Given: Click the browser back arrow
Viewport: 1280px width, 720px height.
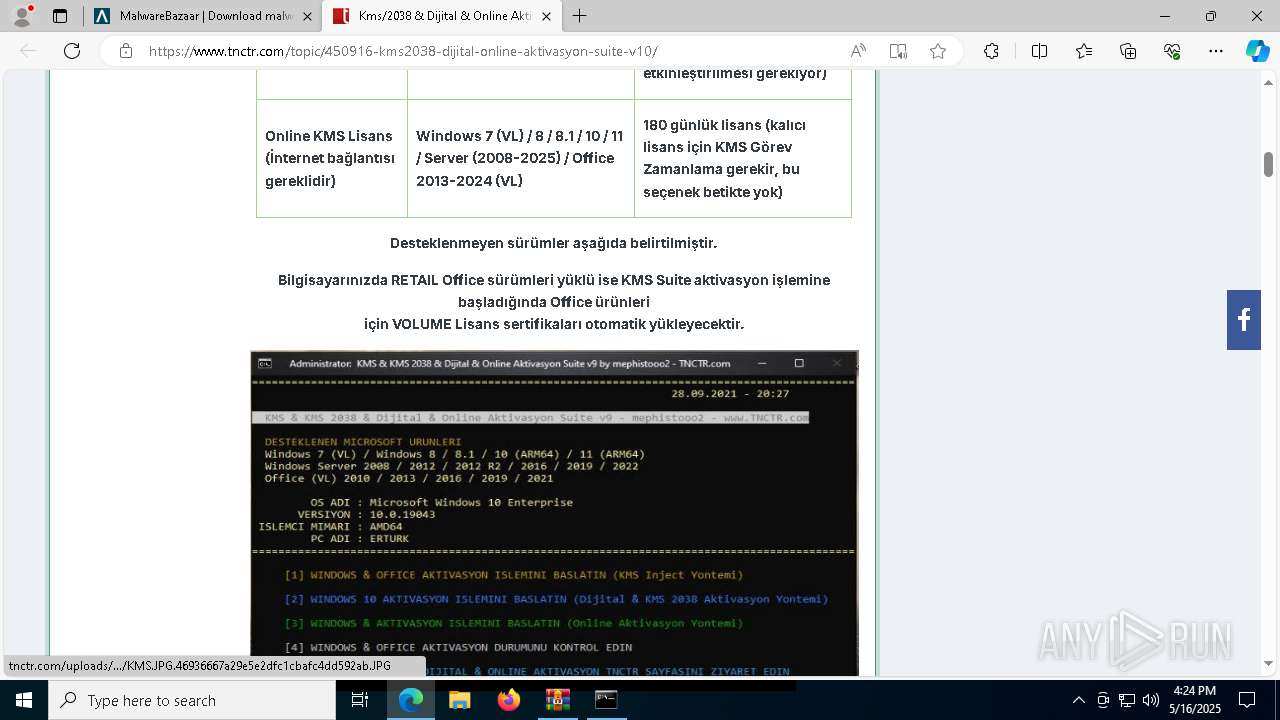Looking at the screenshot, I should tap(28, 51).
